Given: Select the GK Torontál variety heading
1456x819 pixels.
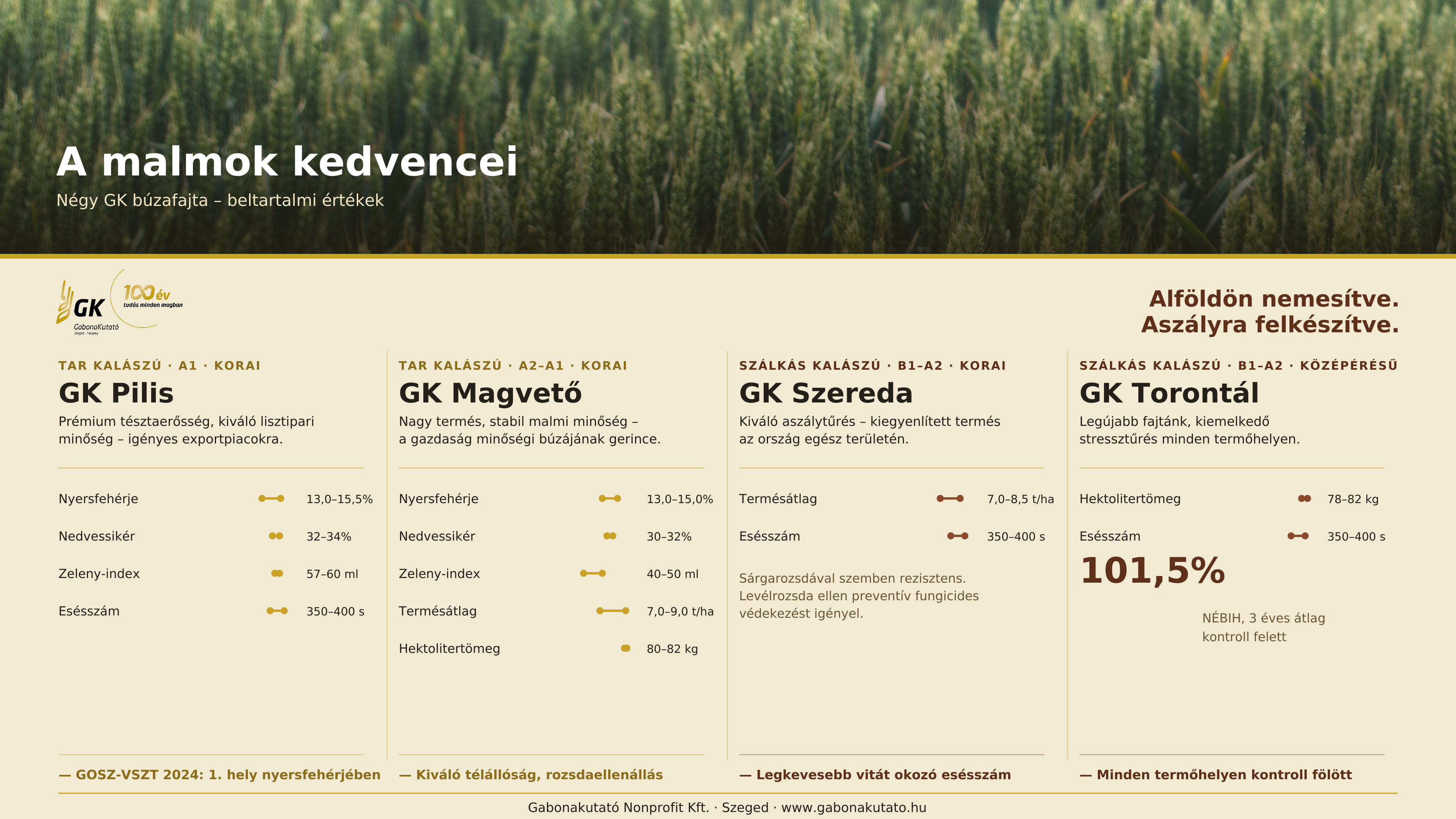Looking at the screenshot, I should pos(1169,393).
